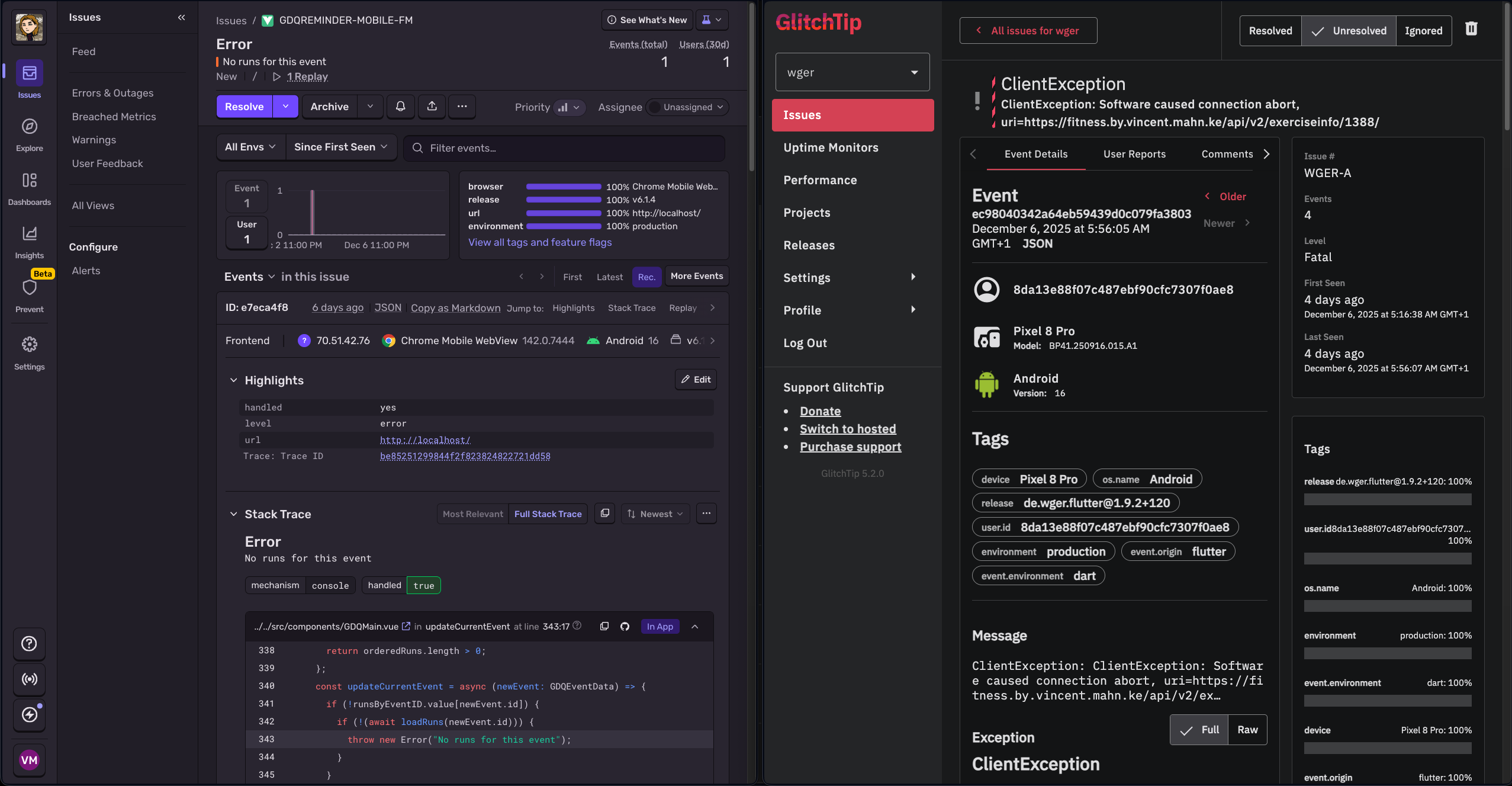Click the bell subscribe notification icon
The height and width of the screenshot is (786, 1512).
click(401, 107)
